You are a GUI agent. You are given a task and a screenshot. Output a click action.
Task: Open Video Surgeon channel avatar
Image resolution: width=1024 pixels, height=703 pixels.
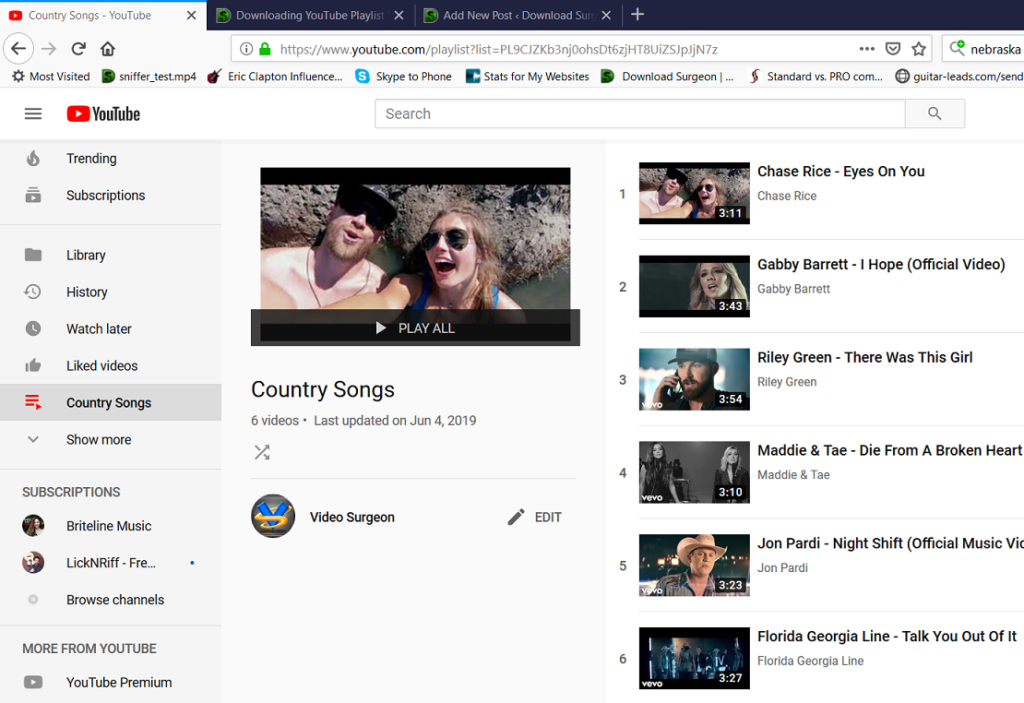point(273,516)
